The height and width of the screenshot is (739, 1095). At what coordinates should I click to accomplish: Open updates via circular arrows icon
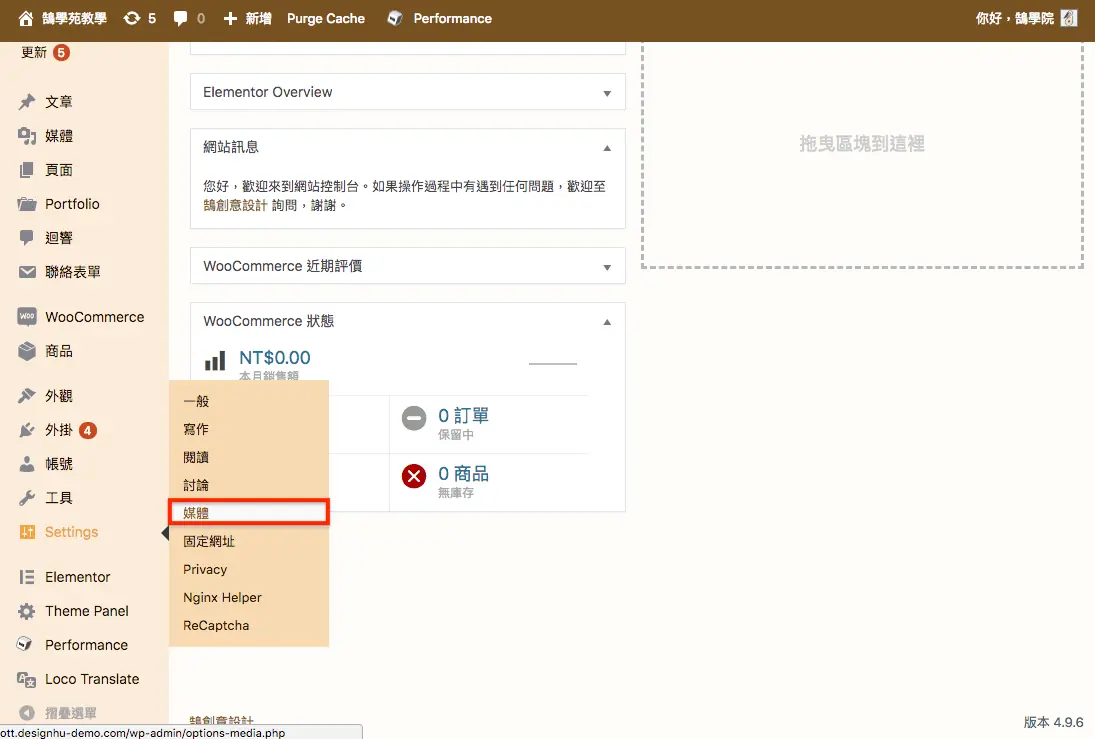pyautogui.click(x=132, y=19)
